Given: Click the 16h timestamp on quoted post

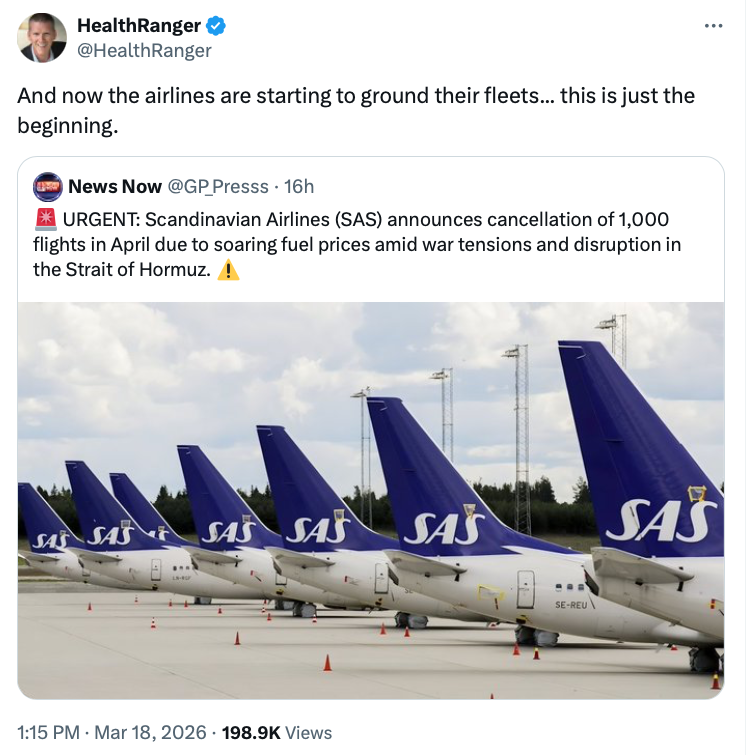Looking at the screenshot, I should coord(299,186).
